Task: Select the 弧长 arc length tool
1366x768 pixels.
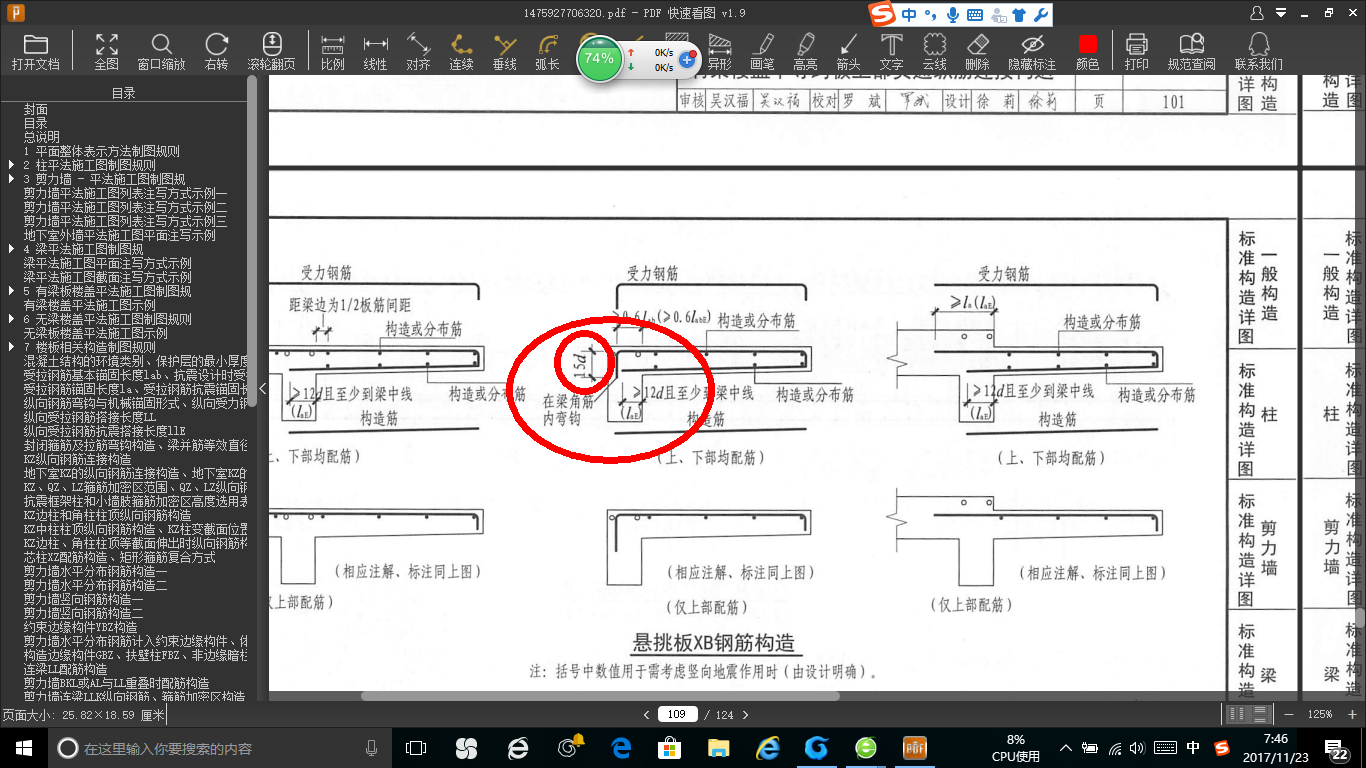Action: [547, 52]
